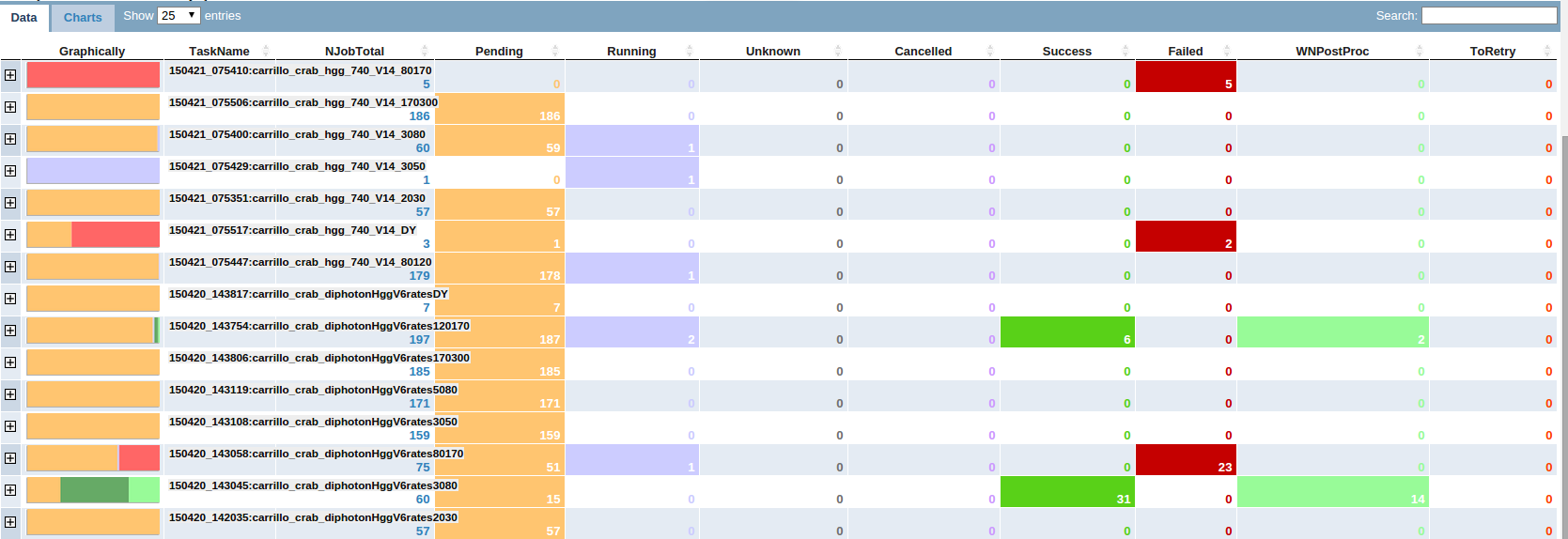Screen dimensions: 1568x539
Task: Click sort arrows next to Running header
Action: tap(690, 51)
